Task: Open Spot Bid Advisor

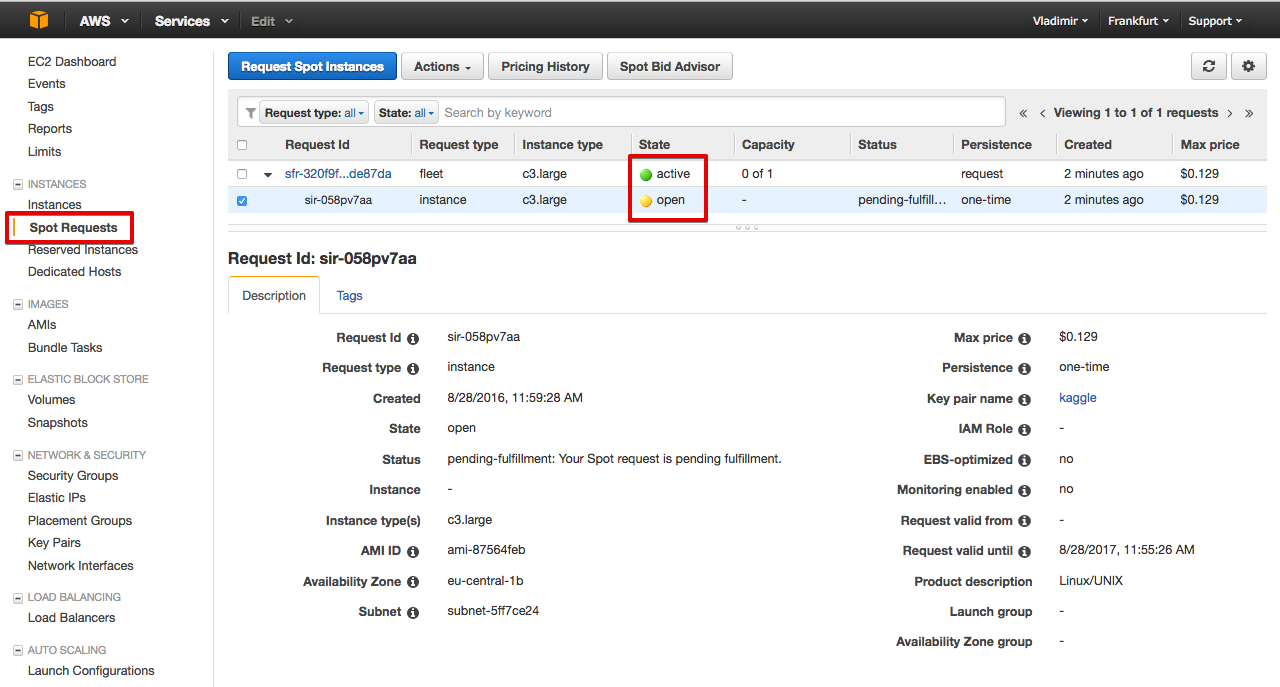Action: 670,66
